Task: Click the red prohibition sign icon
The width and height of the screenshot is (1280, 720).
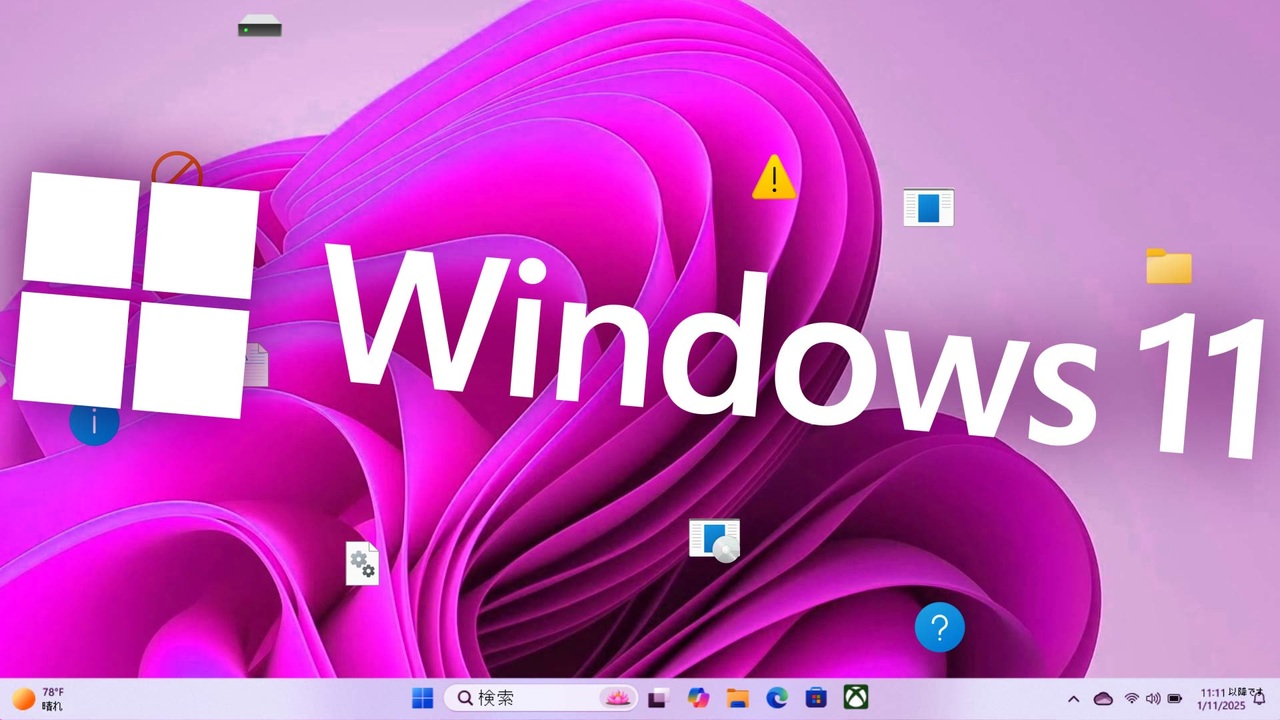Action: (x=177, y=170)
